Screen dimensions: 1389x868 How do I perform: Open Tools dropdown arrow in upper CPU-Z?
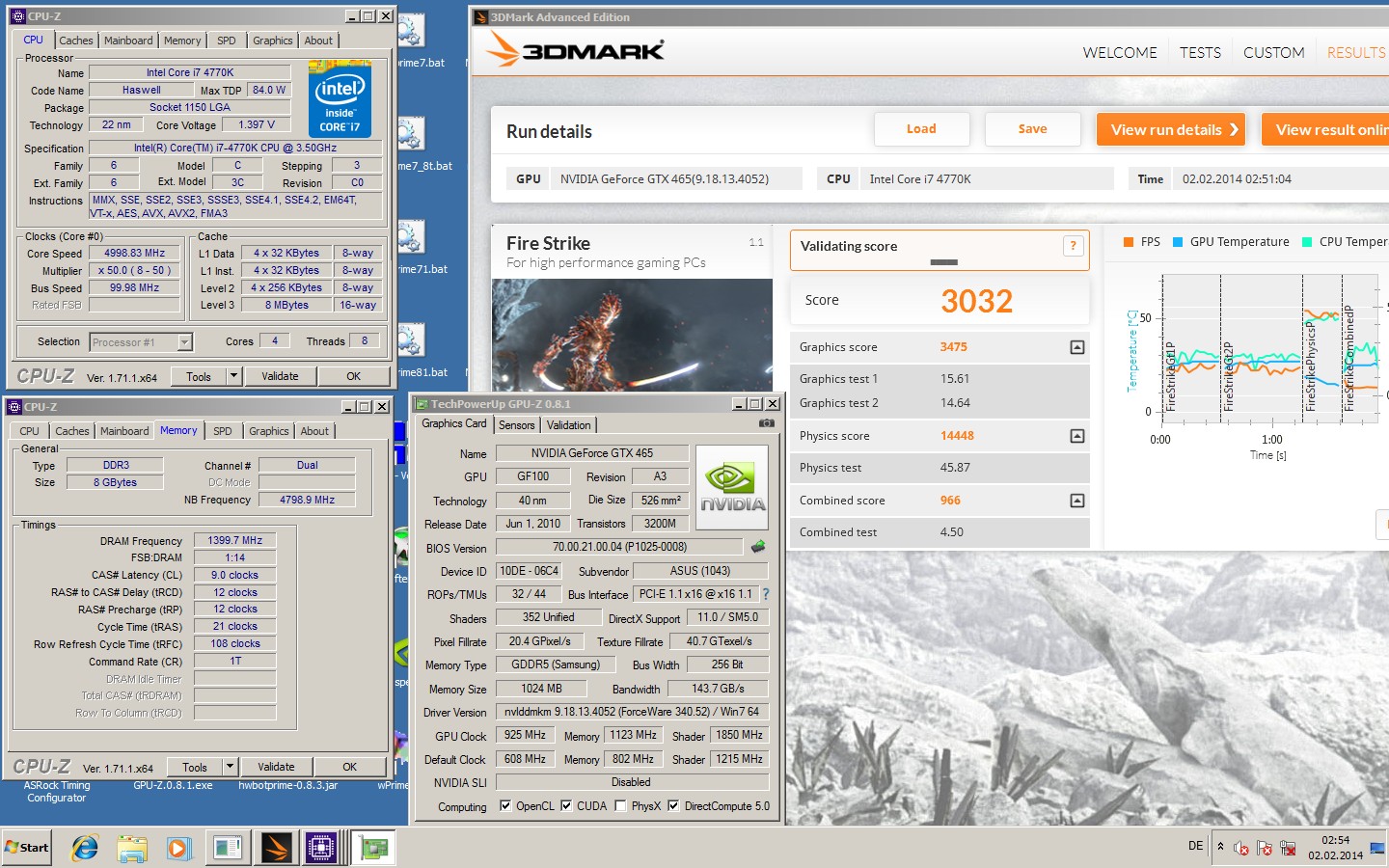[233, 376]
